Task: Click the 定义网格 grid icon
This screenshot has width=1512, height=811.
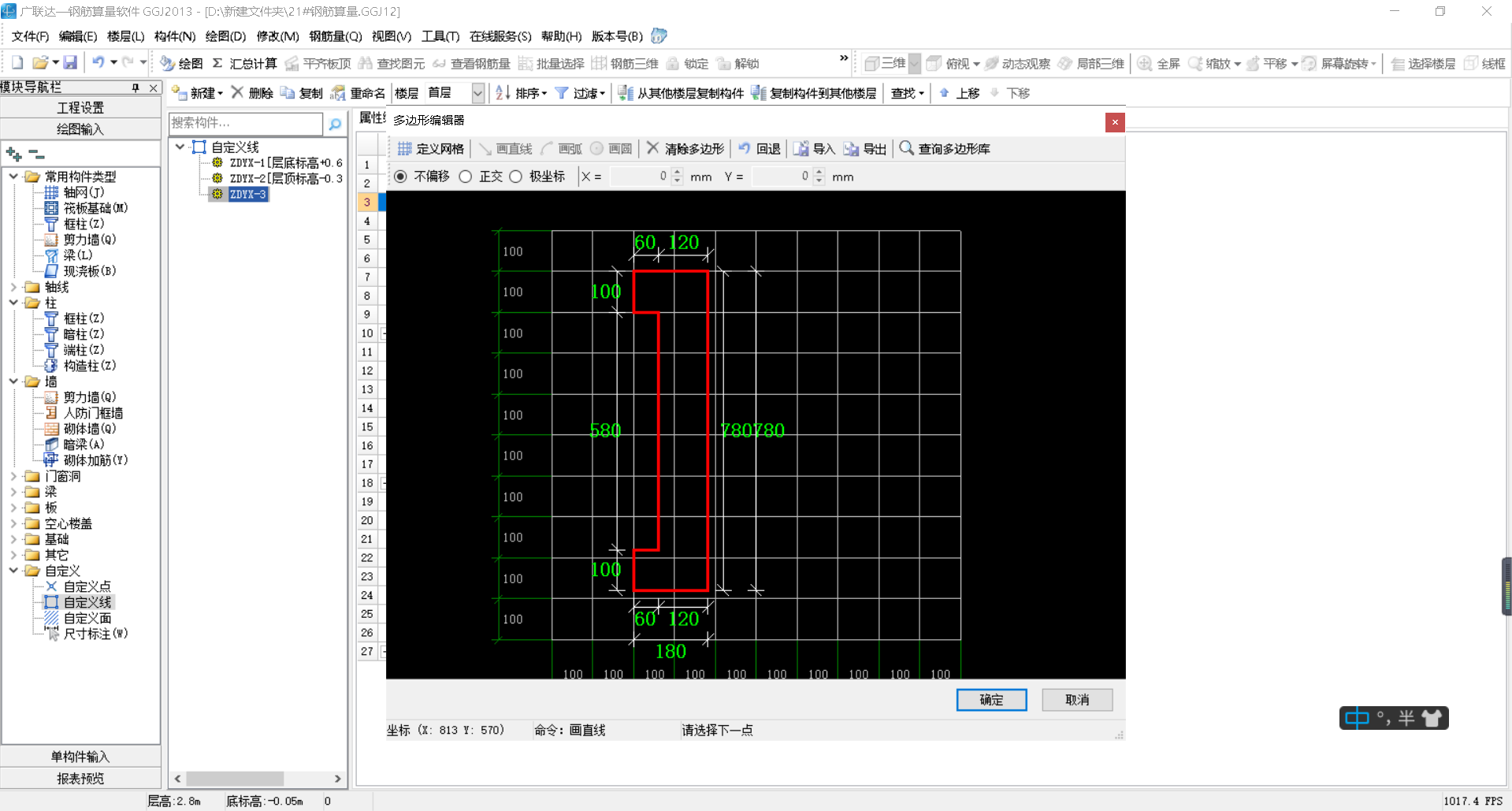Action: tap(404, 149)
